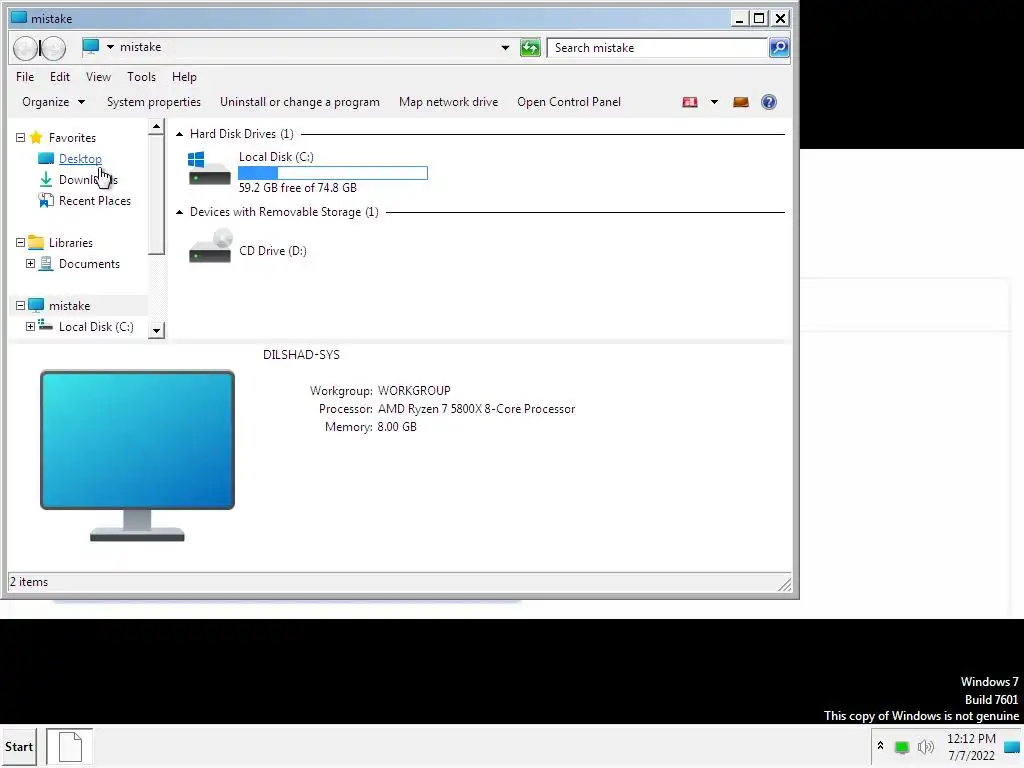Viewport: 1024px width, 768px height.
Task: Open the Start menu
Action: click(x=19, y=746)
